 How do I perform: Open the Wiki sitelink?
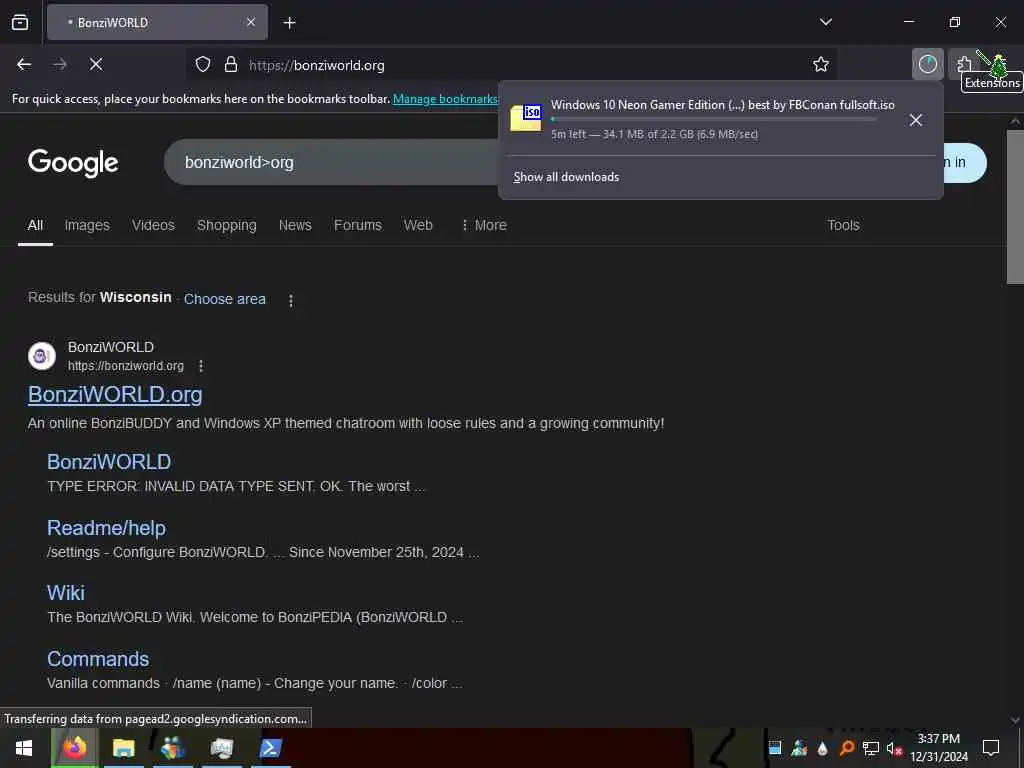click(66, 593)
